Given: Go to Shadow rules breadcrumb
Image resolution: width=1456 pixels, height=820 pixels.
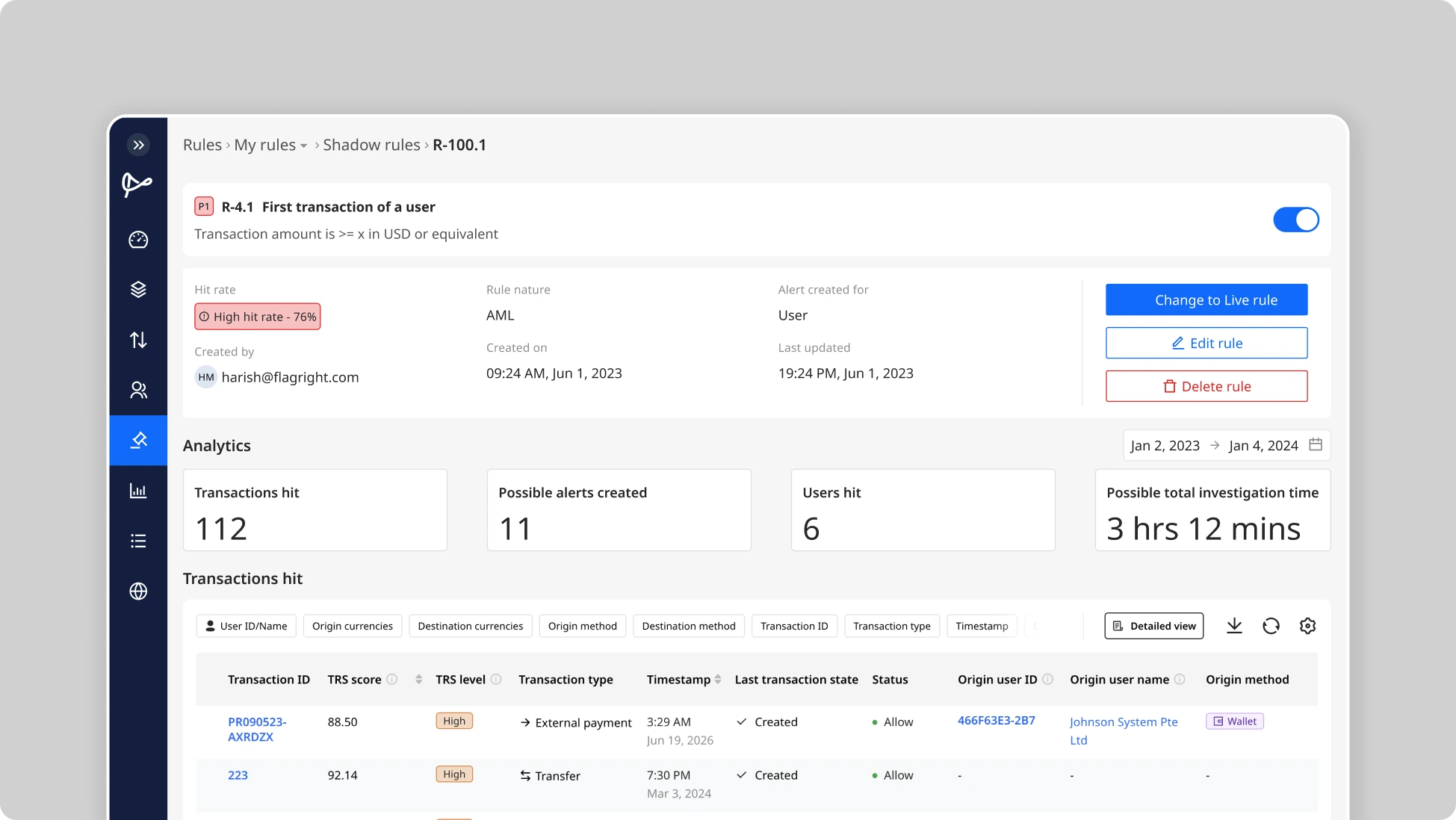Looking at the screenshot, I should click(371, 145).
